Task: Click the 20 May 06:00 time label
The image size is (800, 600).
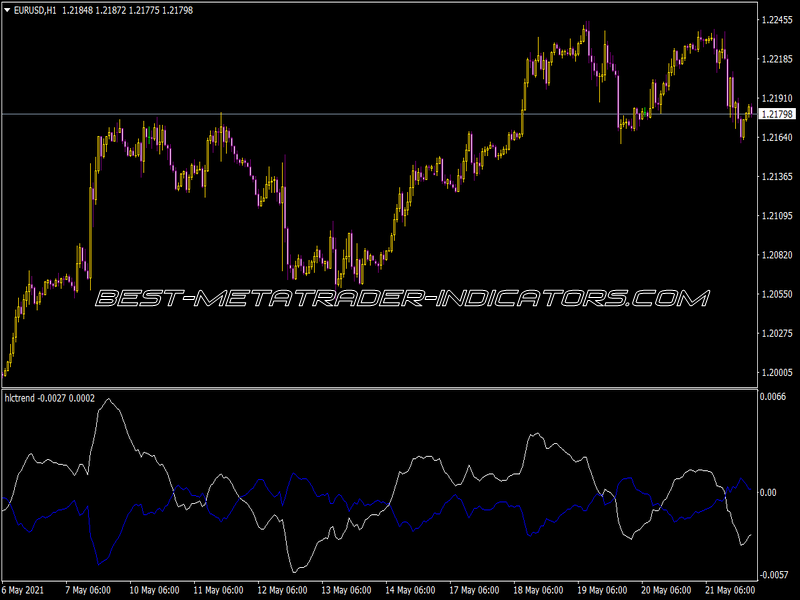Action: 666,590
